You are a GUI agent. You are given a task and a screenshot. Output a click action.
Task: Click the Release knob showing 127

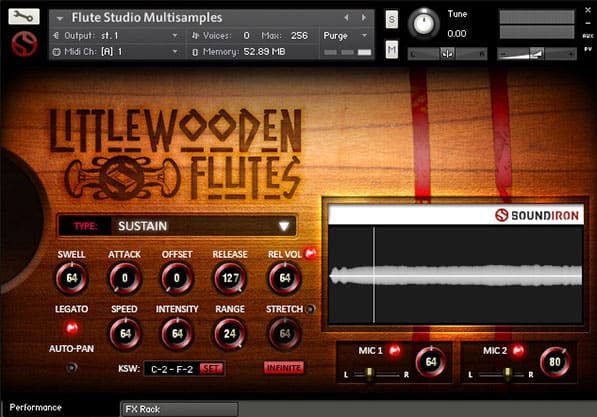(x=230, y=278)
